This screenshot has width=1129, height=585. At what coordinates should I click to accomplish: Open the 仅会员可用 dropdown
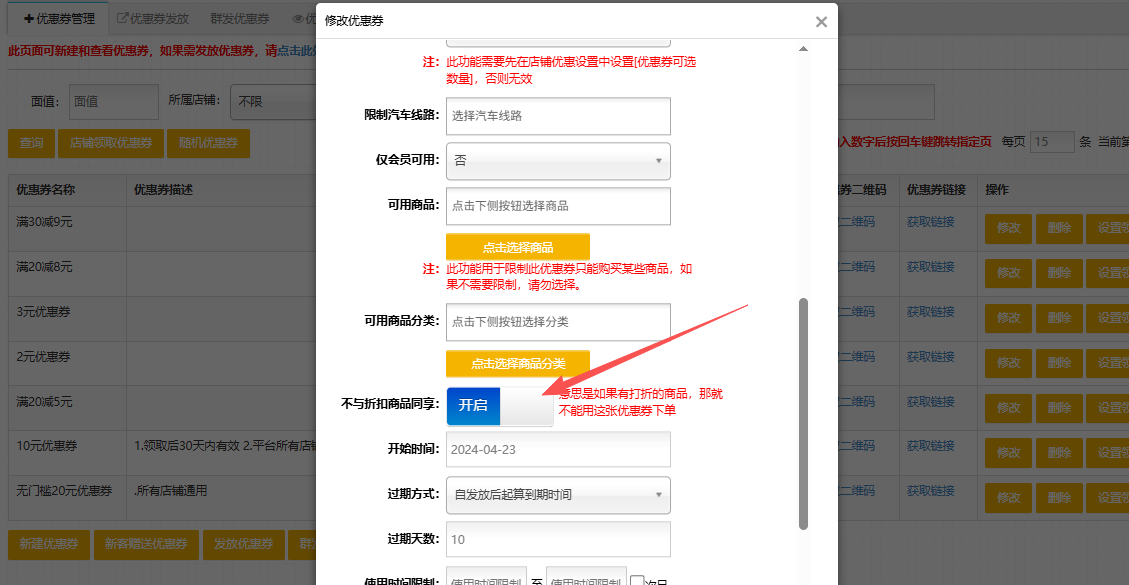(557, 160)
